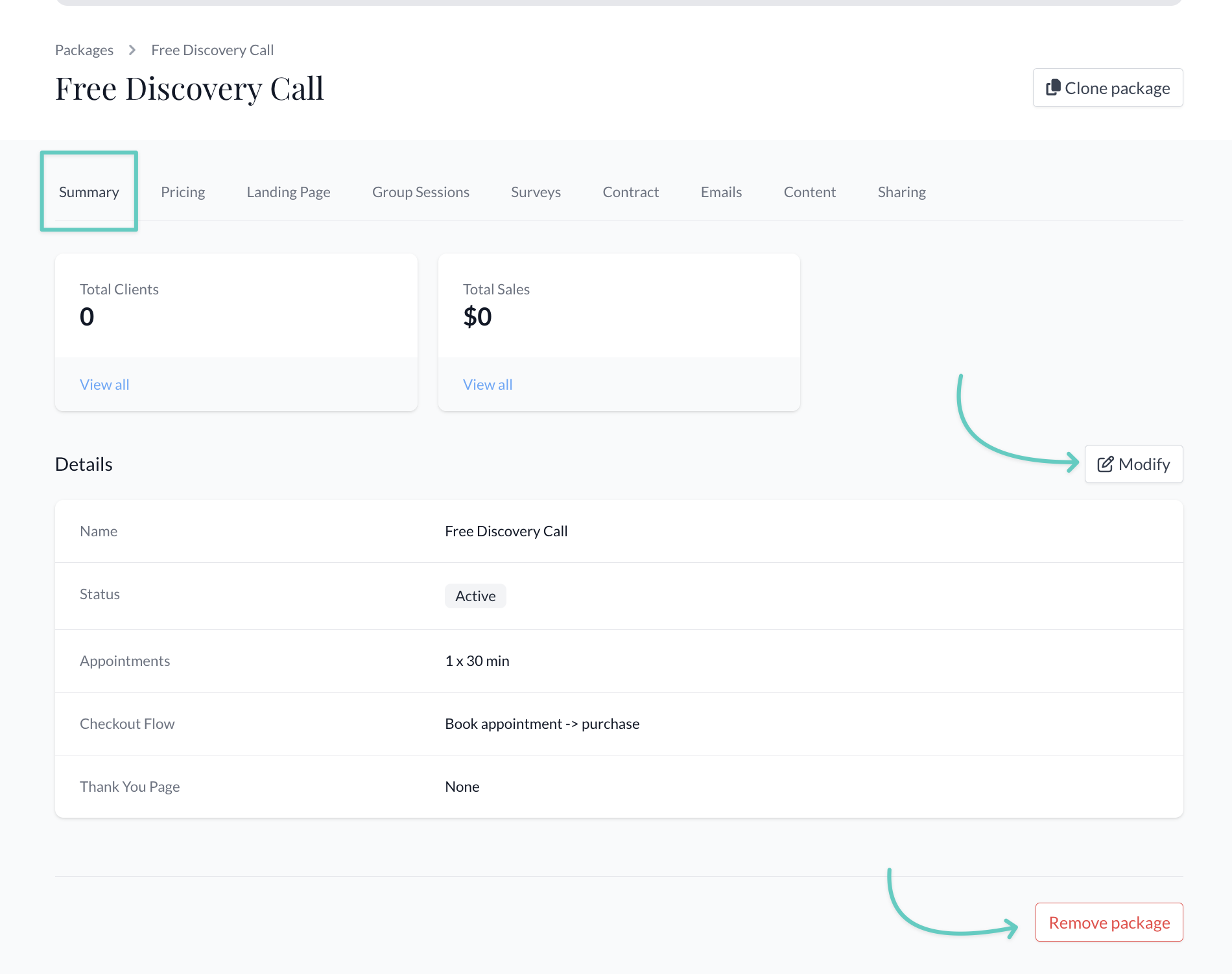Show the Content tab
Viewport: 1232px width, 974px height.
point(809,192)
